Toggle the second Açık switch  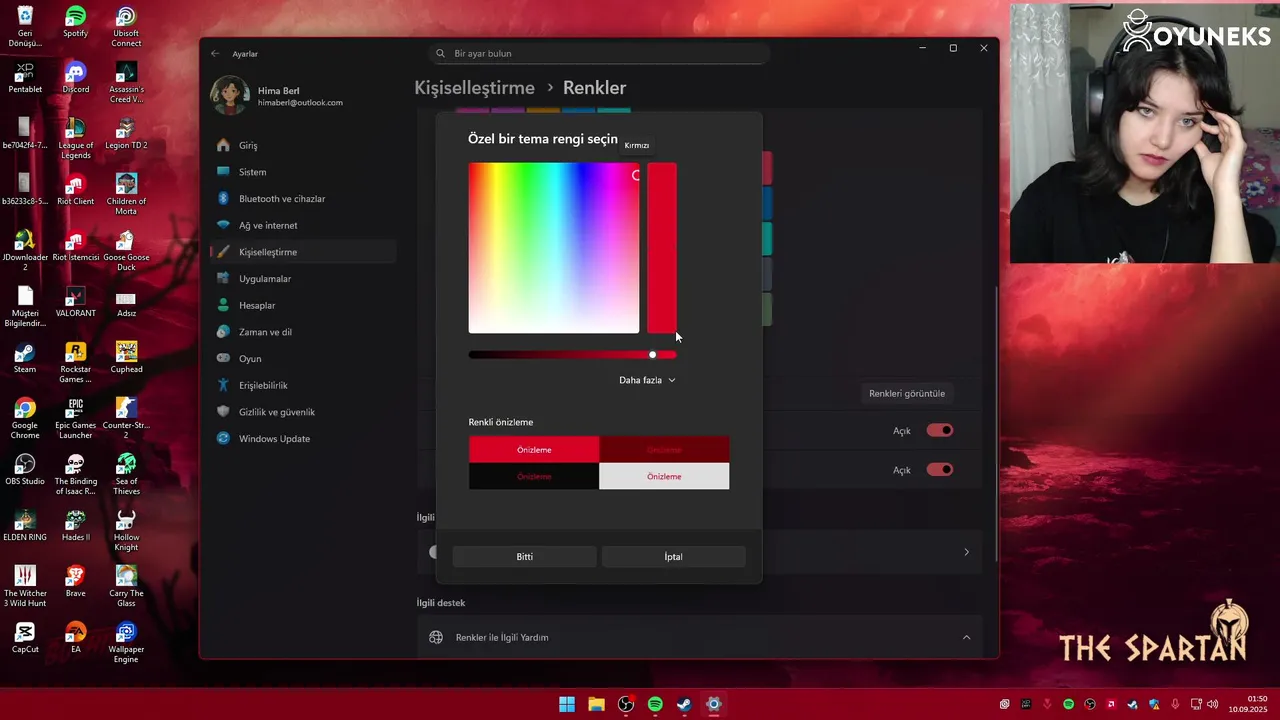(940, 469)
